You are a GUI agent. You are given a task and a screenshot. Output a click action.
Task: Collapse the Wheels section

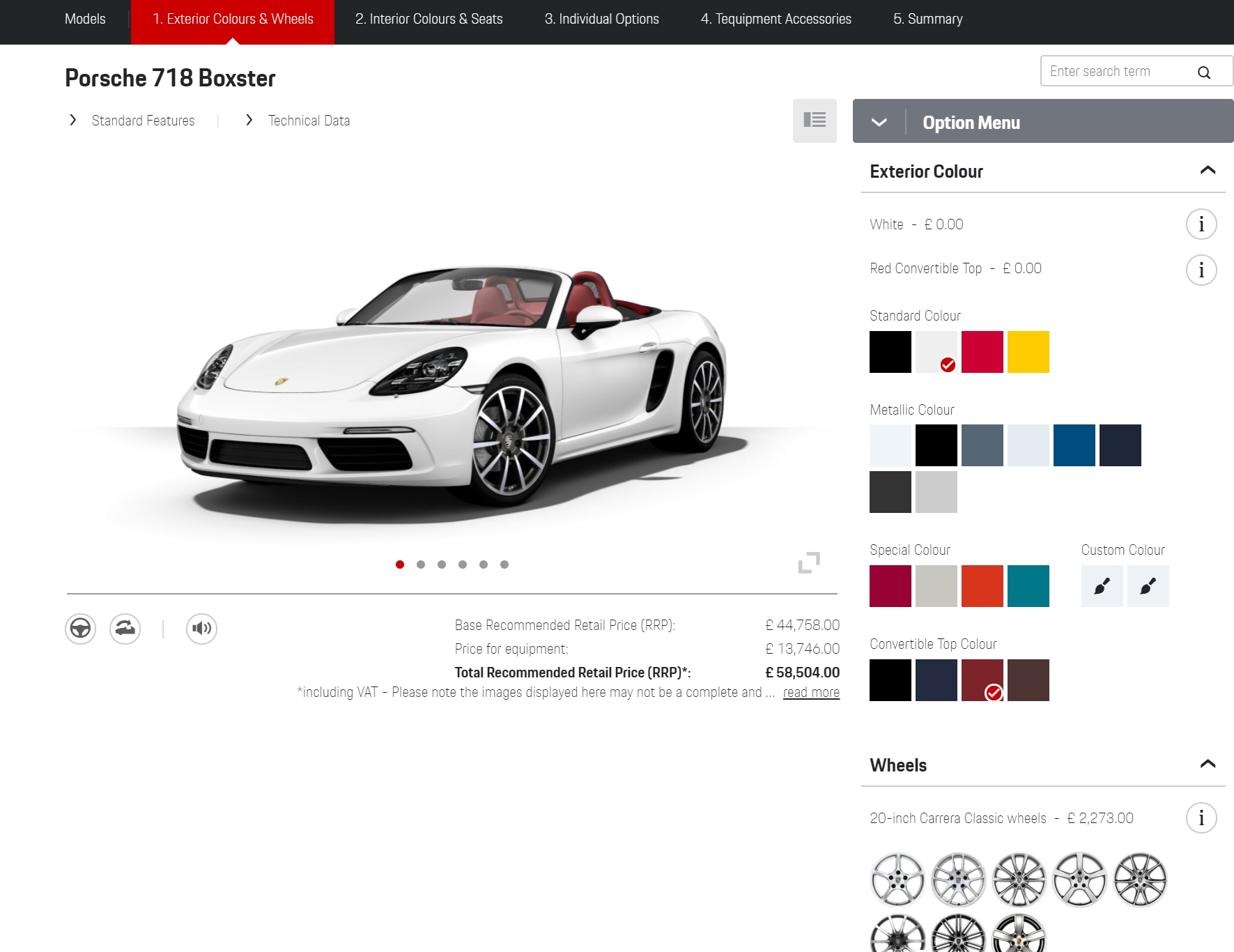point(1208,764)
